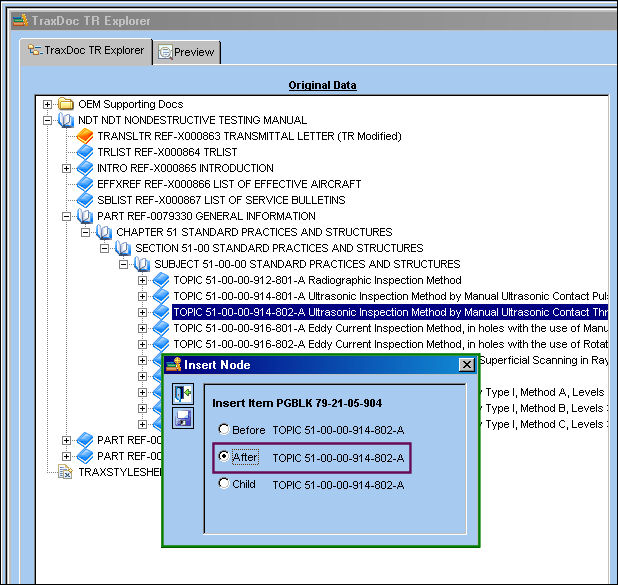Select the After radio button
Viewport: 618px width, 585px height.
tap(224, 456)
